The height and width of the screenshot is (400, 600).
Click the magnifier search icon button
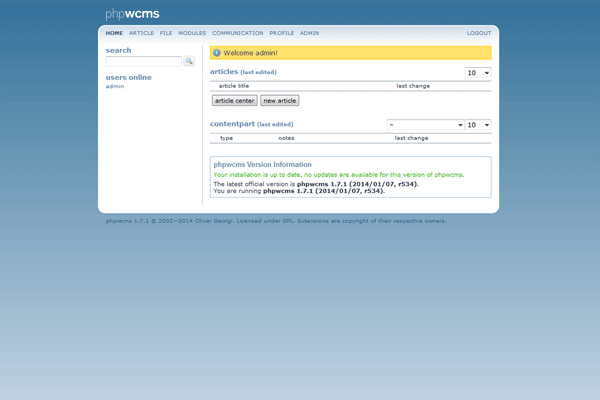[188, 61]
